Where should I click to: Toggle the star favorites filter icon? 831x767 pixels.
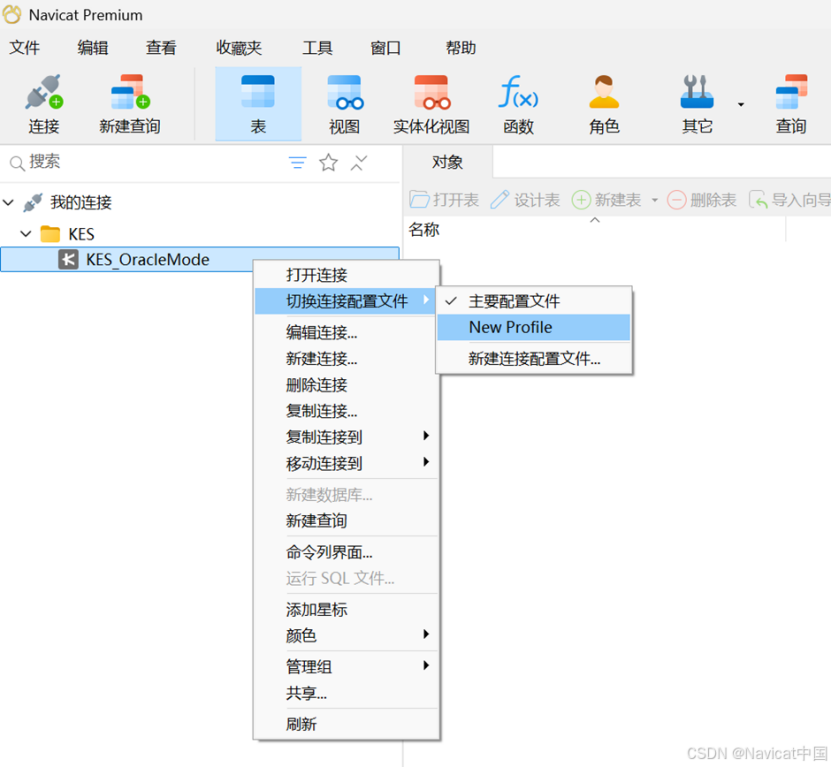(328, 163)
